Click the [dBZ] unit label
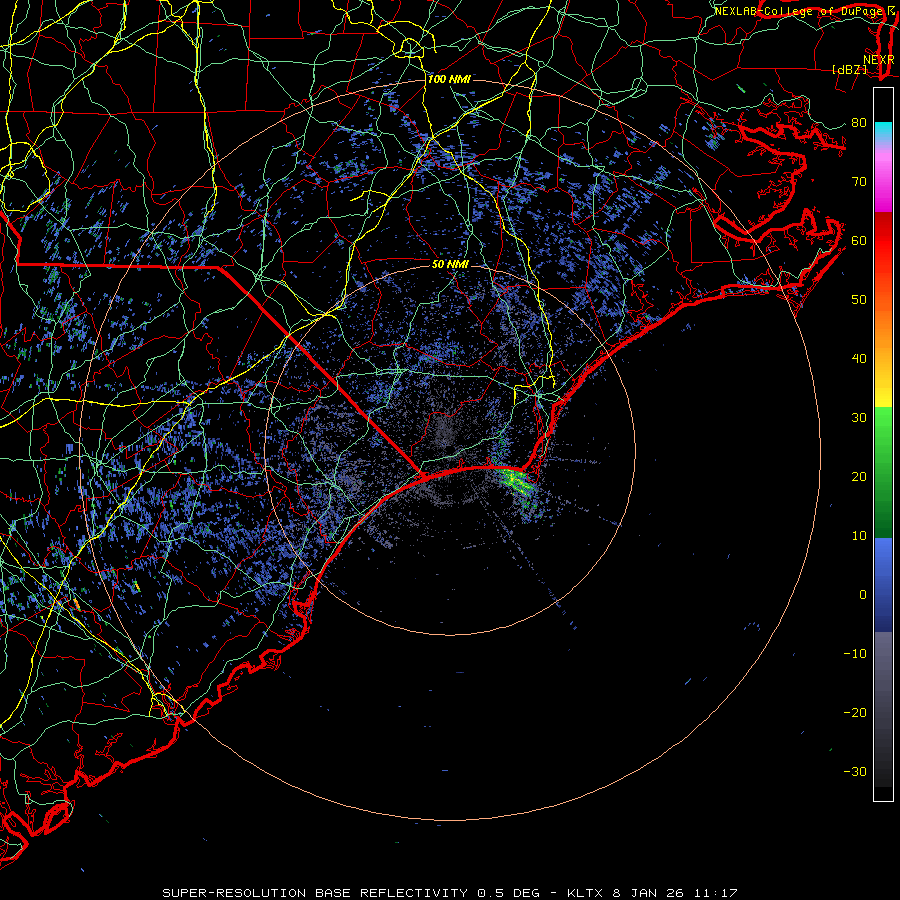The image size is (900, 900). point(849,69)
